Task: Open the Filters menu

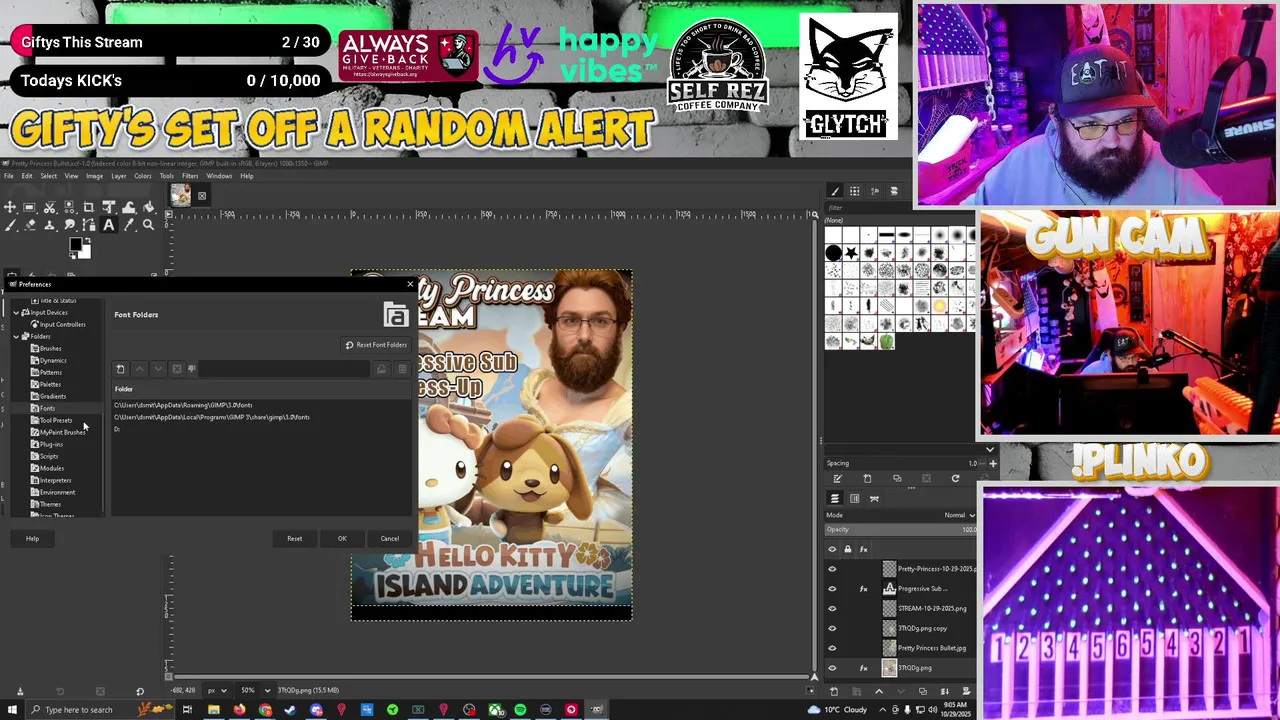Action: point(190,176)
